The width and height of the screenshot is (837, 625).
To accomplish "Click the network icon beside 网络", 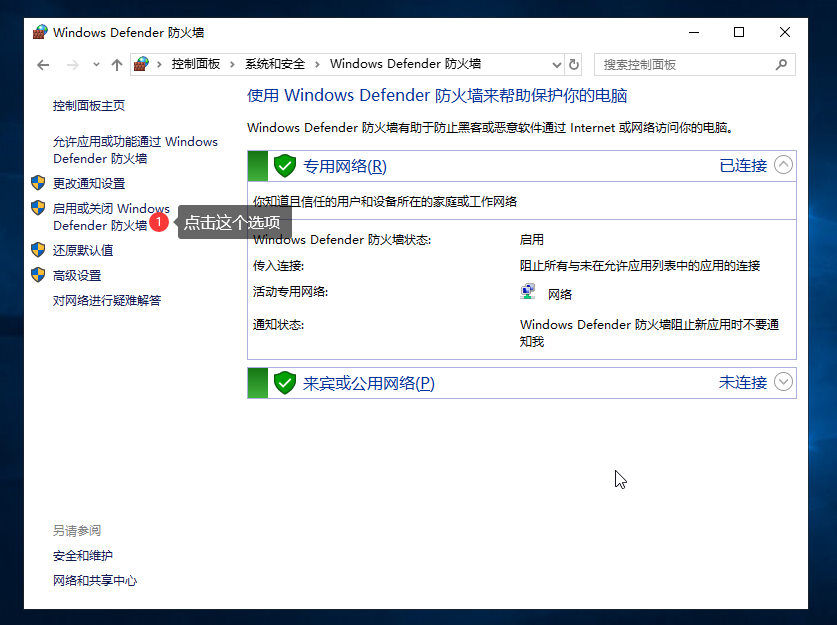I will [x=528, y=292].
